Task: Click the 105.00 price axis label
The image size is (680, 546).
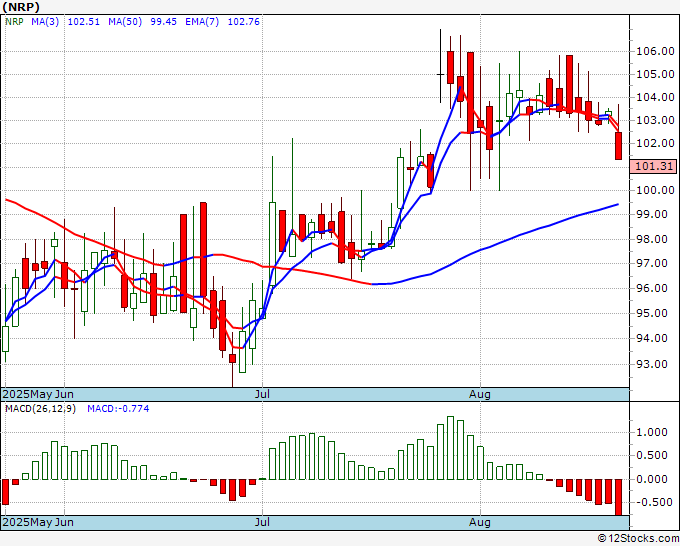Action: coord(655,75)
